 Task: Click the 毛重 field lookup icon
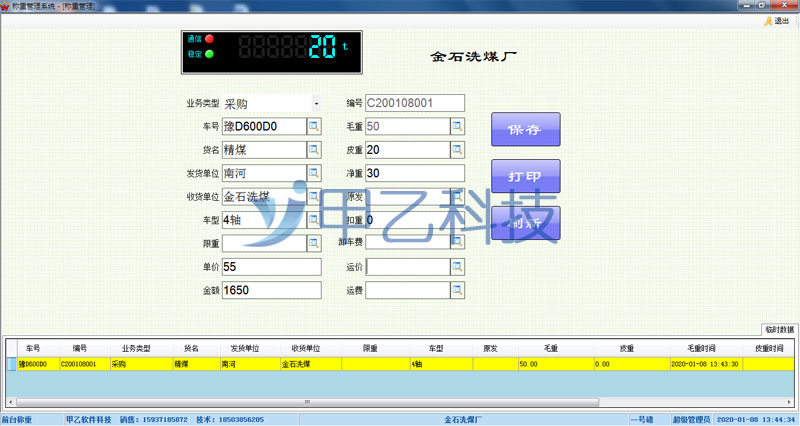457,126
